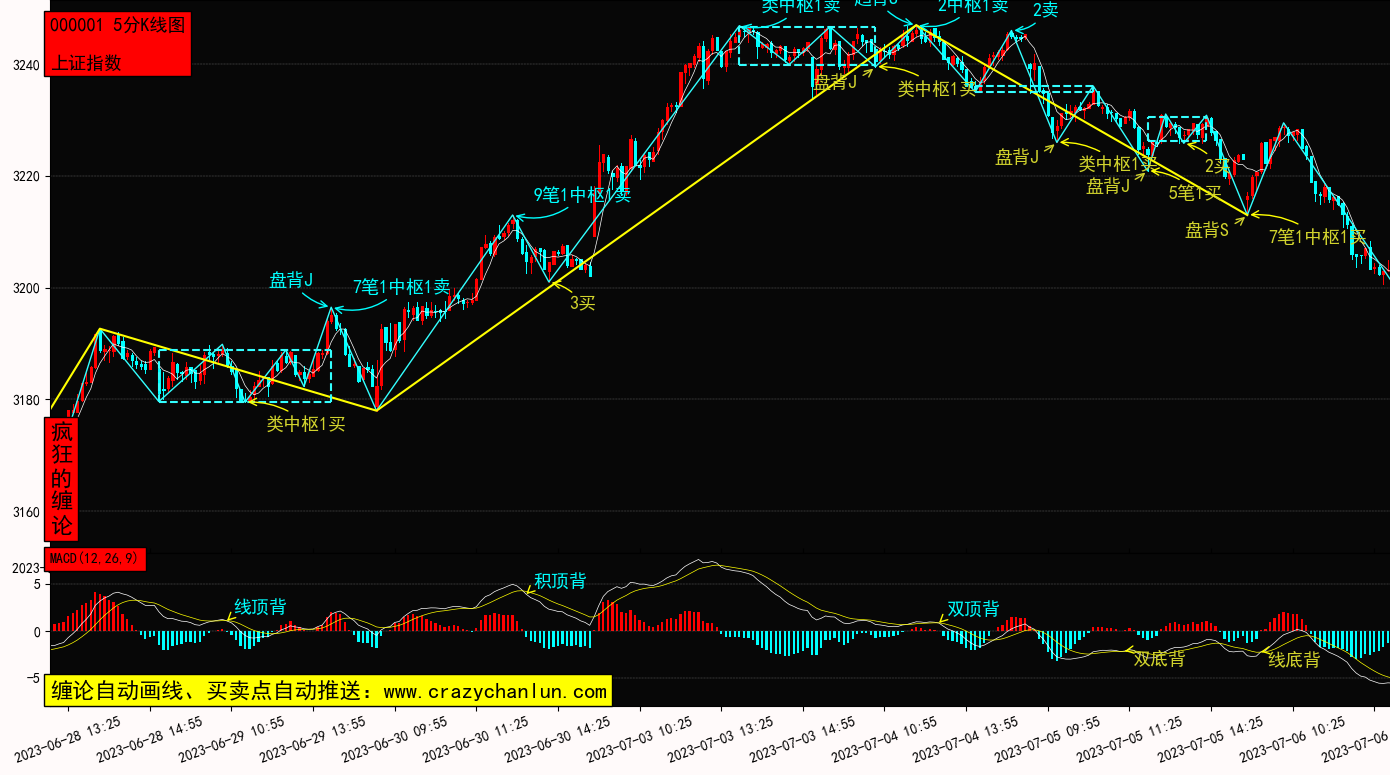Select the 双底背 MACD annotation
This screenshot has width=1390, height=775.
[x=1159, y=659]
